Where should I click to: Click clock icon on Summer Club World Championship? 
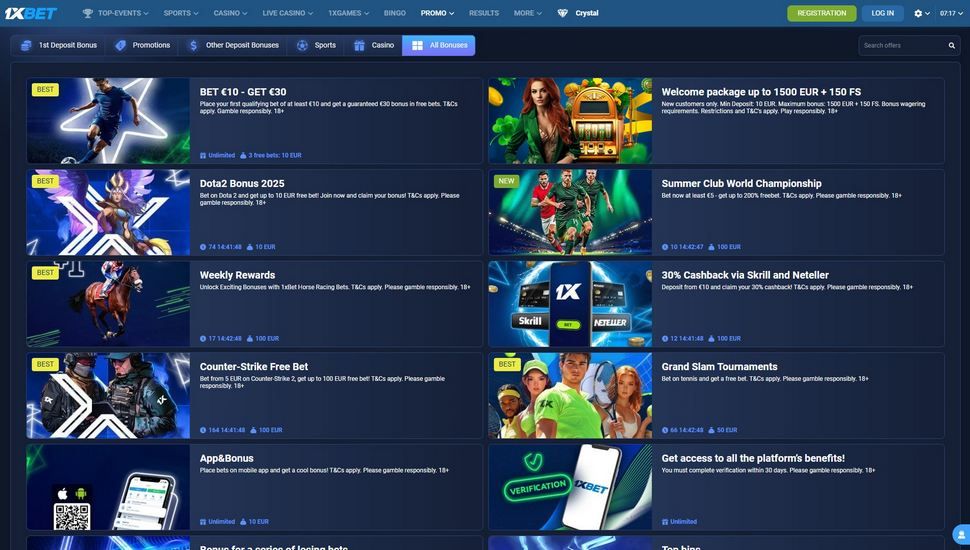(x=665, y=247)
